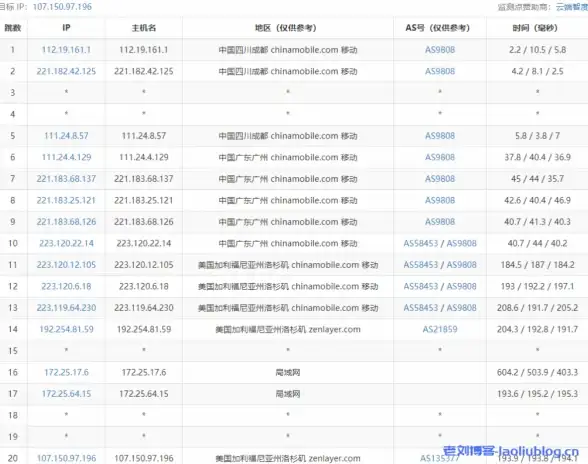The image size is (588, 464).
Task: Open AS9808 link in hop 6 row
Action: (440, 157)
